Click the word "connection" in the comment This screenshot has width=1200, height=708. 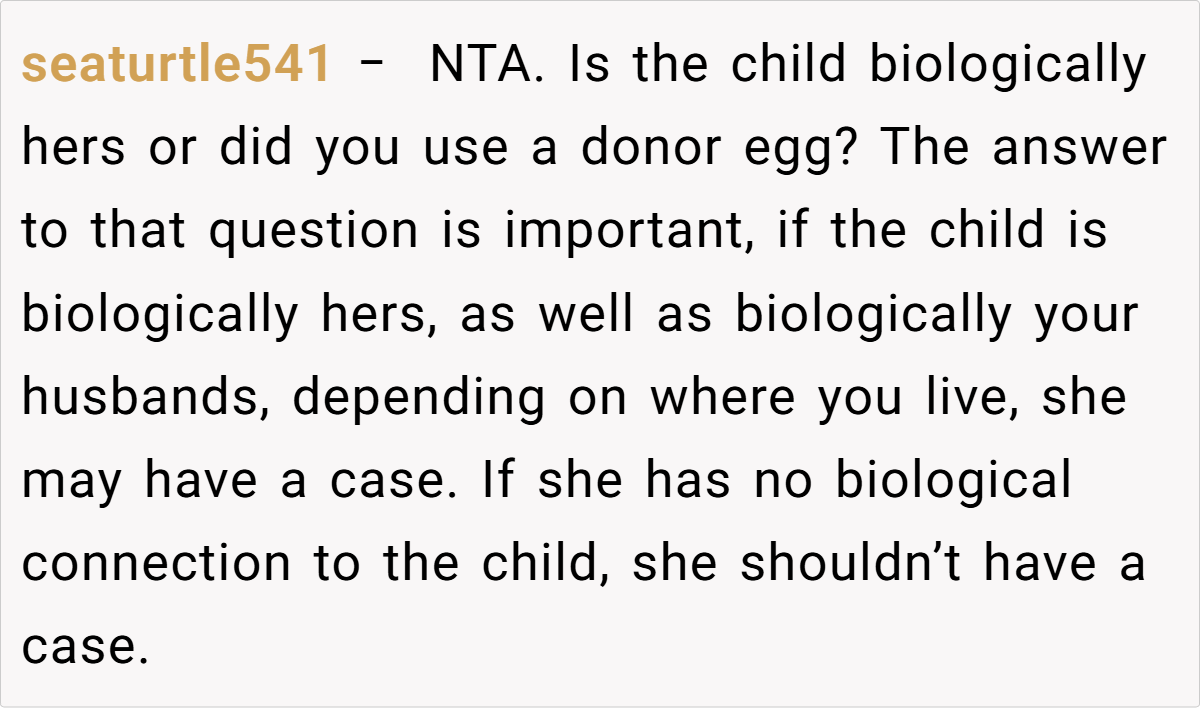coord(157,564)
